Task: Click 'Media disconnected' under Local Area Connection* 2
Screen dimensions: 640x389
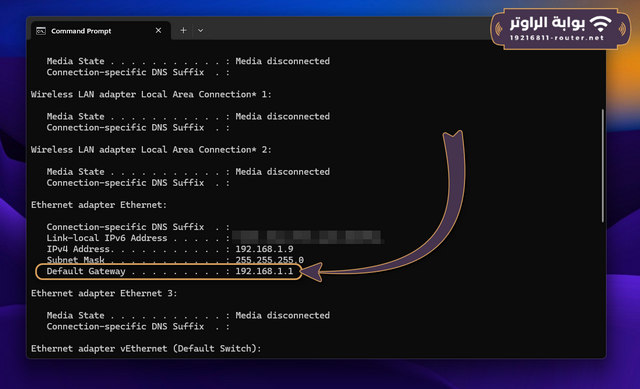Action: tap(282, 172)
